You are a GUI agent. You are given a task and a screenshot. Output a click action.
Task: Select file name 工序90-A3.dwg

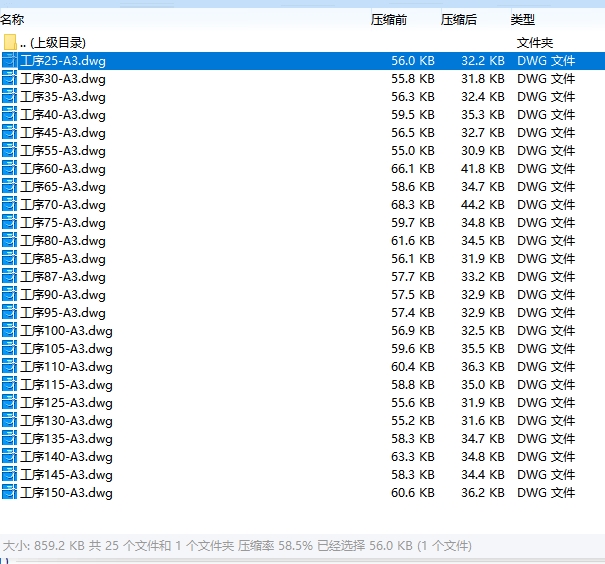click(x=63, y=295)
